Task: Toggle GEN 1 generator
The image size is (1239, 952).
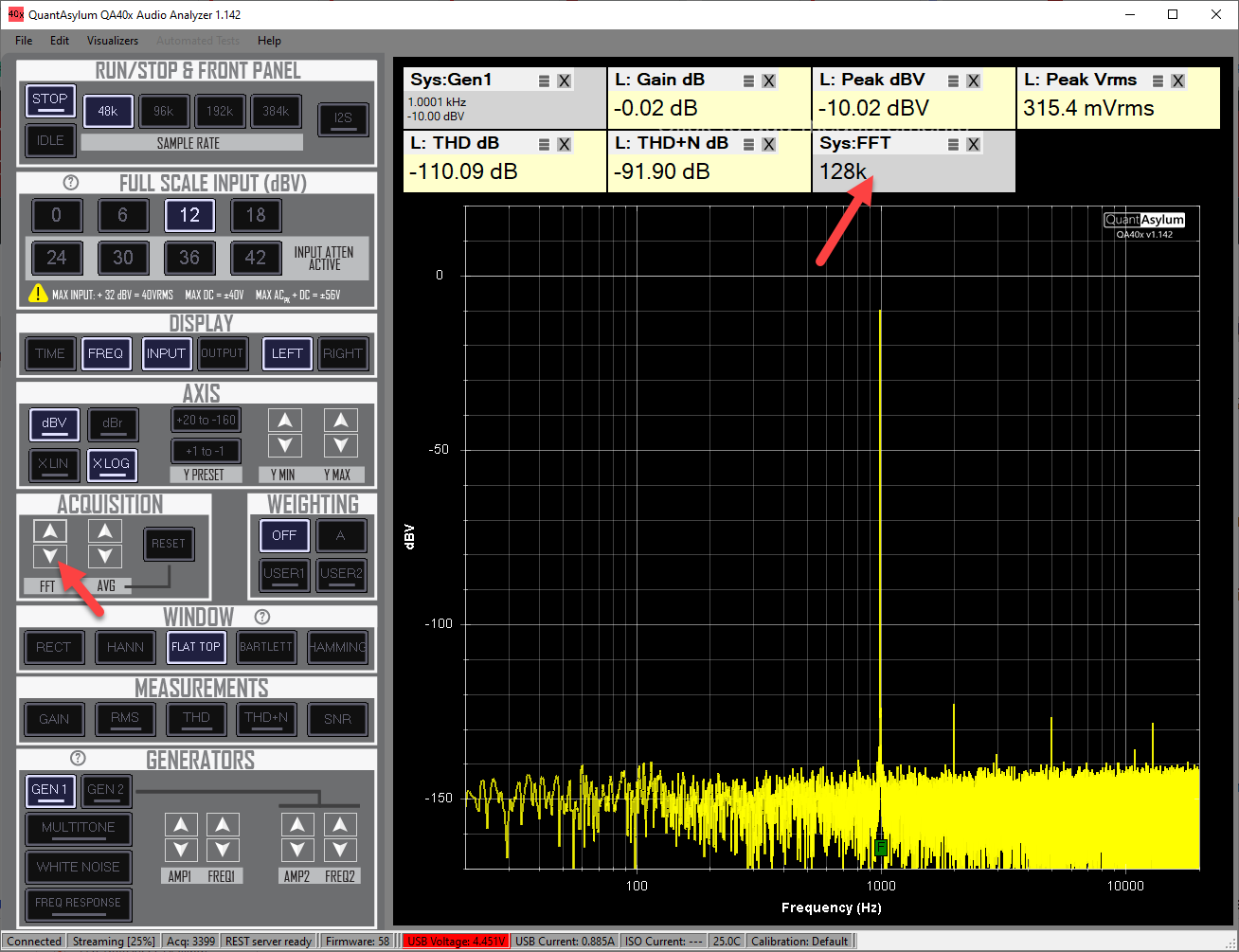Action: point(50,789)
